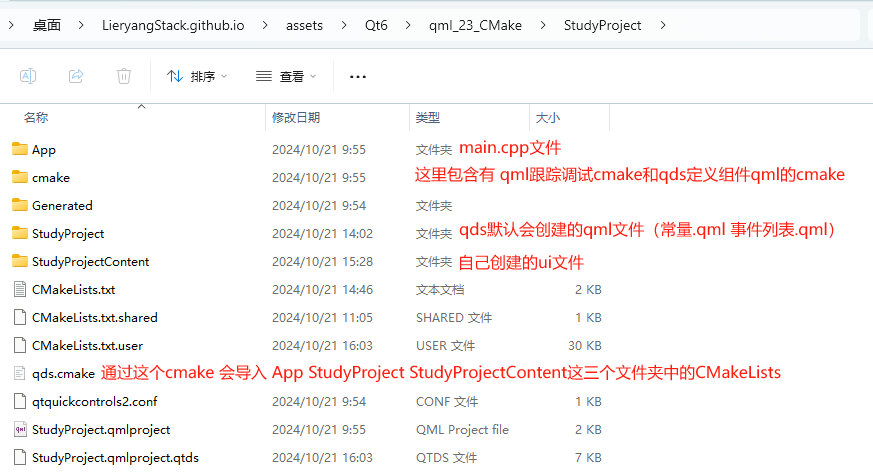
Task: Select the Generated folder name
Action: (x=62, y=205)
